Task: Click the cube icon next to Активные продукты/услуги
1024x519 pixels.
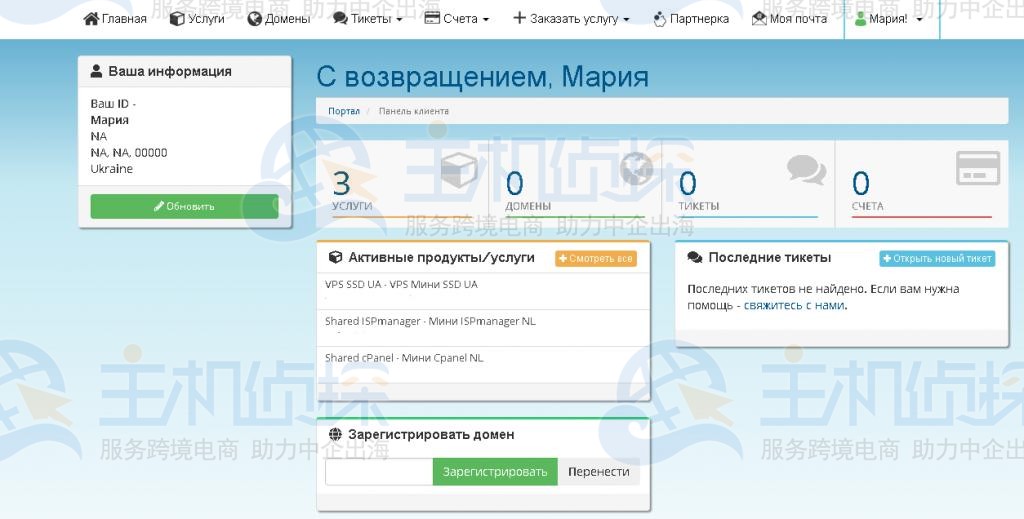Action: [x=335, y=257]
